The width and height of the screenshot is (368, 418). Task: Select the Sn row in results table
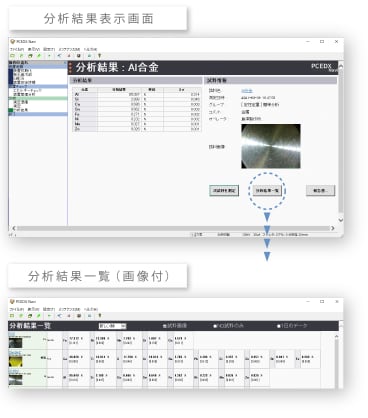[x=137, y=109]
